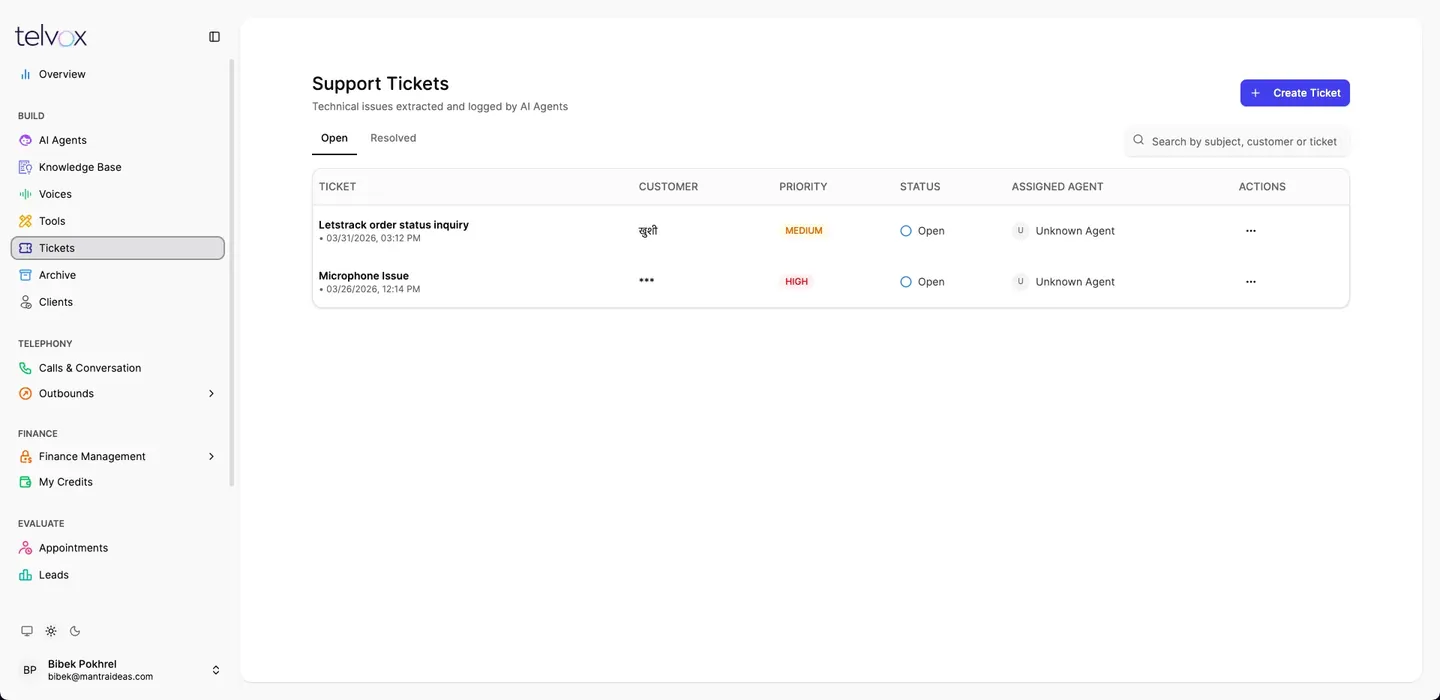Click the AI Agents robot icon
The image size is (1440, 700).
point(26,140)
